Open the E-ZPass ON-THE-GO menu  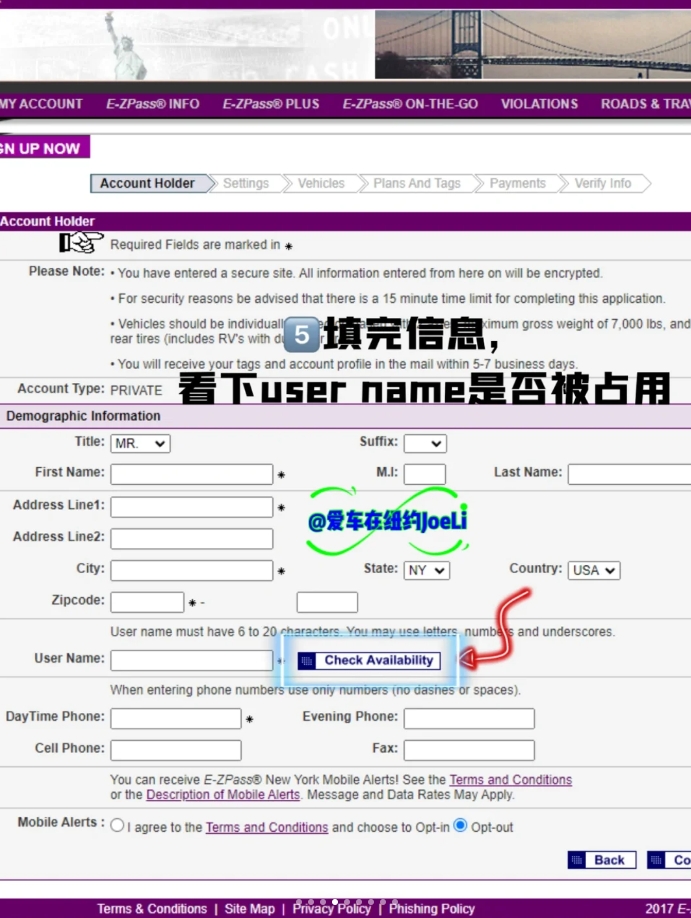click(x=410, y=104)
